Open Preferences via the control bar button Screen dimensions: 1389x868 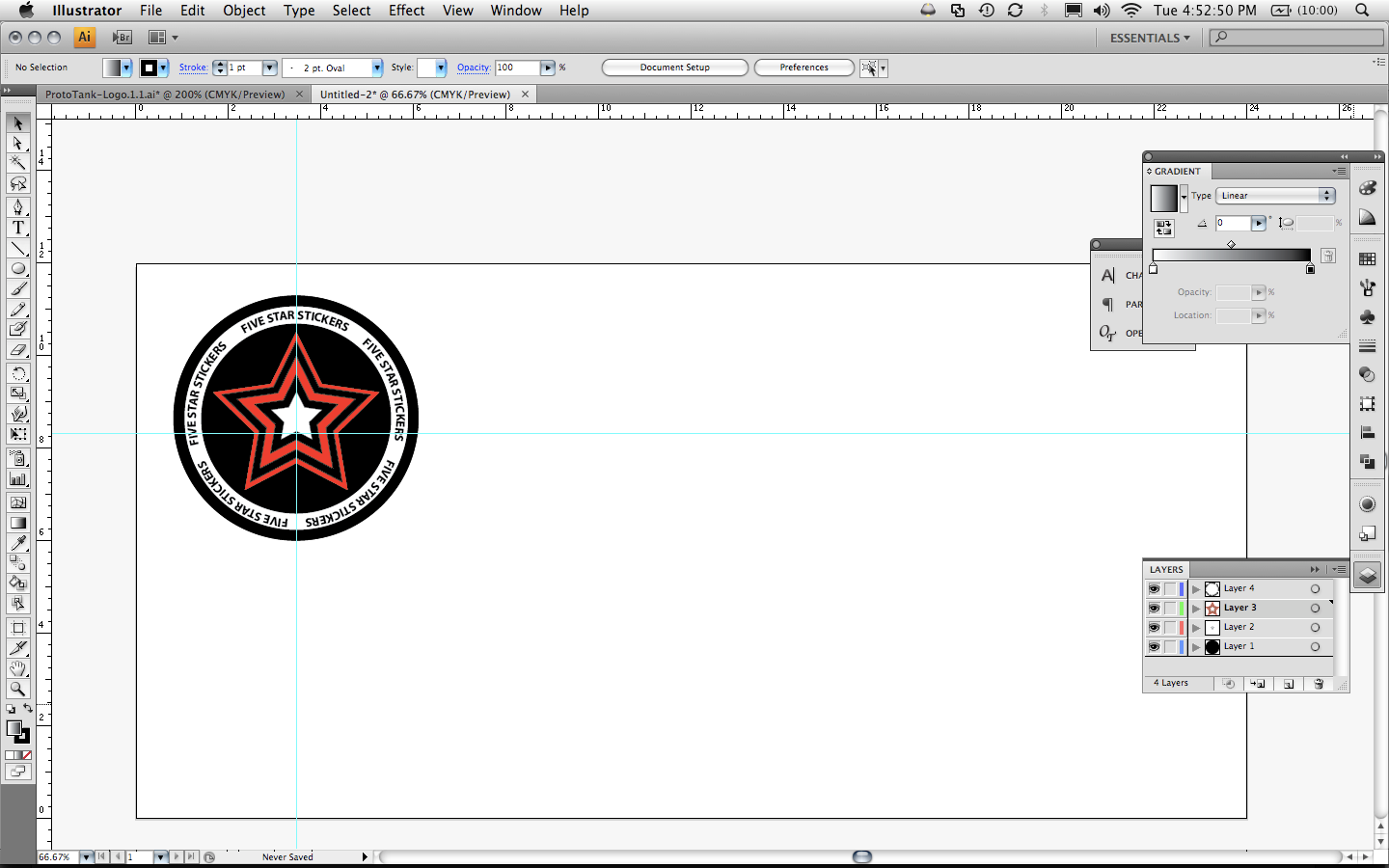click(x=803, y=68)
